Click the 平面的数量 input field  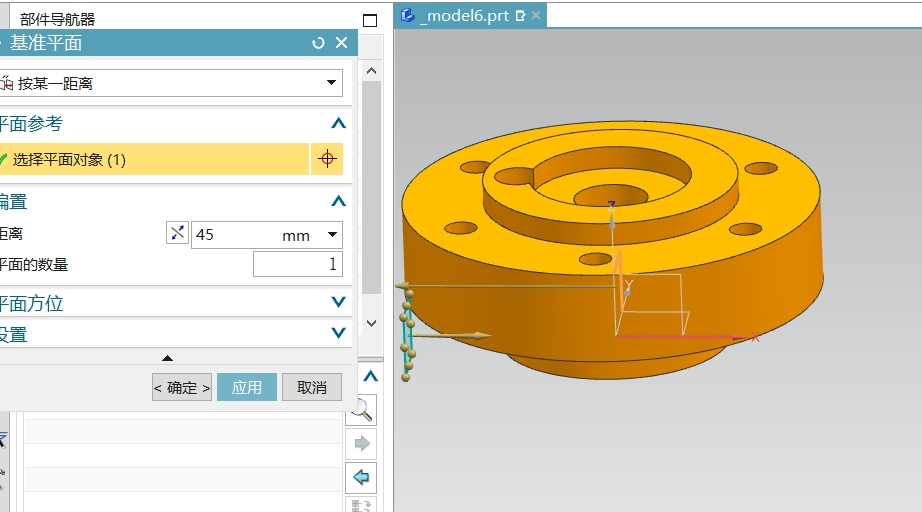click(298, 264)
